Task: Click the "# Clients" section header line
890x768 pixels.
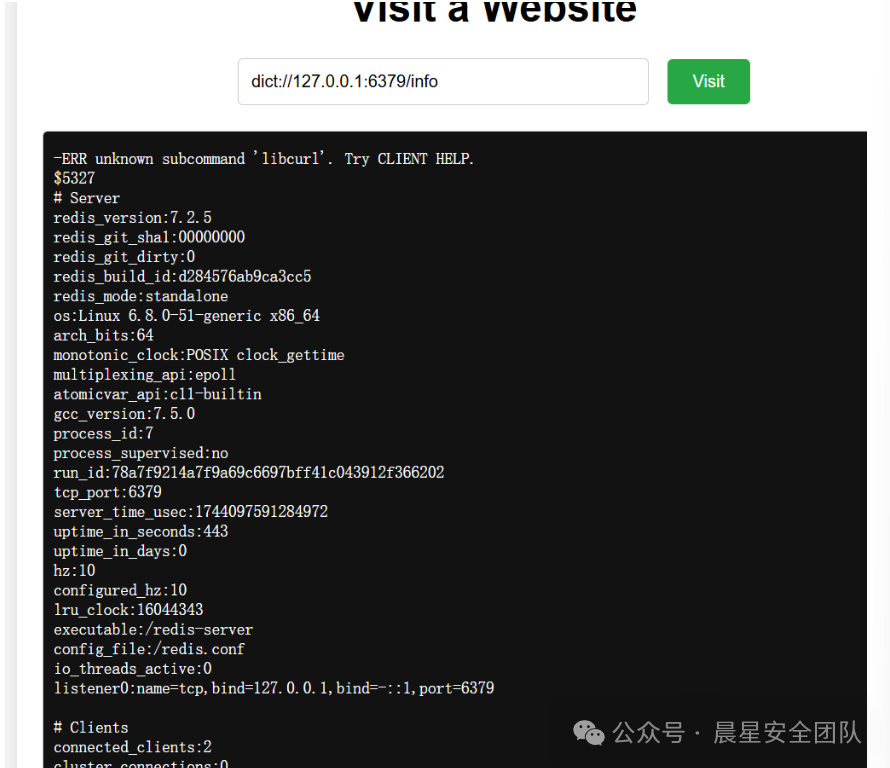Action: point(91,727)
